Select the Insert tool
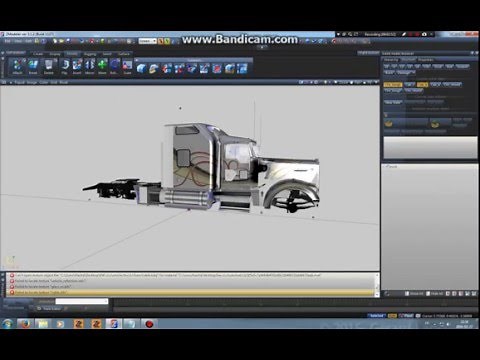The width and height of the screenshot is (480, 360). tap(77, 66)
